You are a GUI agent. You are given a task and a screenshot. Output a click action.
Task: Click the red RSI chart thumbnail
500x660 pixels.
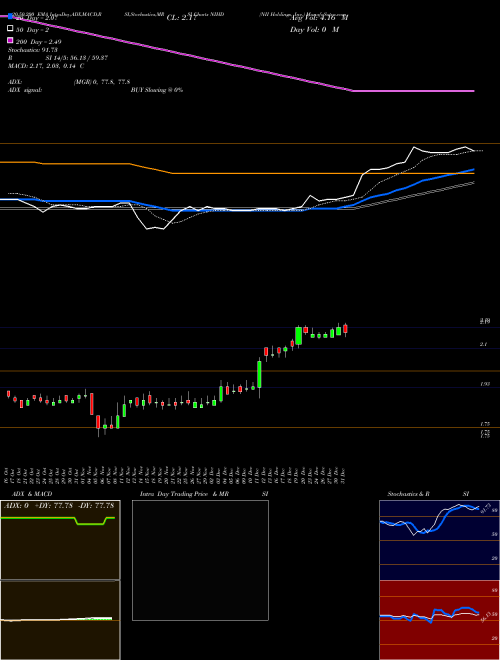coord(439,620)
